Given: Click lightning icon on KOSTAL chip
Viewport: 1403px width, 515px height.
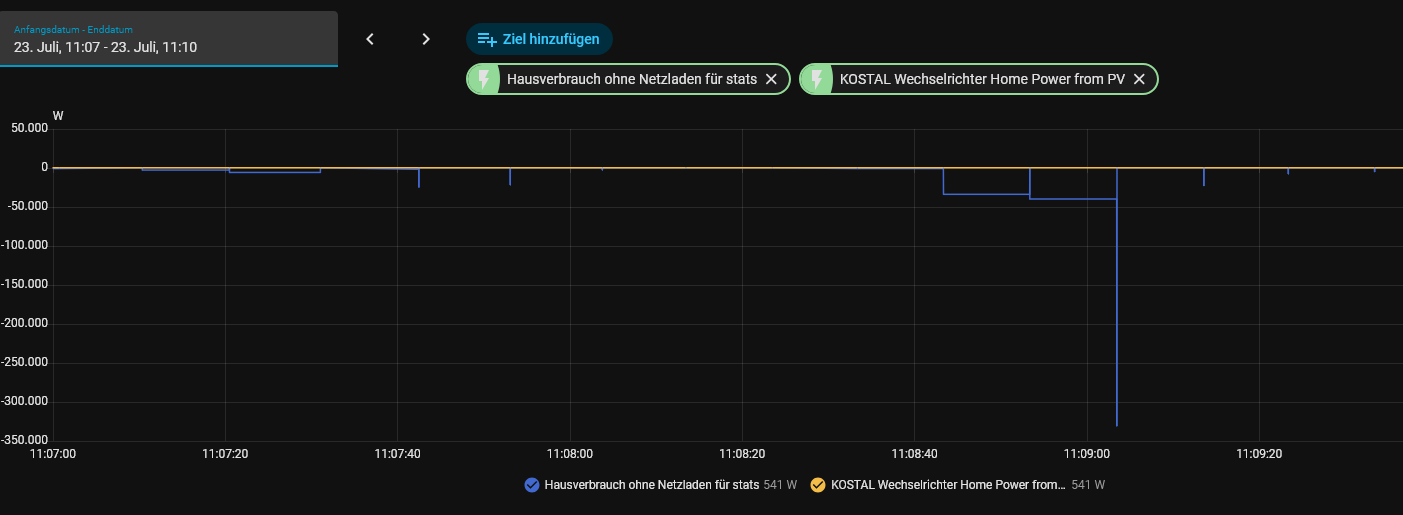Looking at the screenshot, I should (x=817, y=79).
